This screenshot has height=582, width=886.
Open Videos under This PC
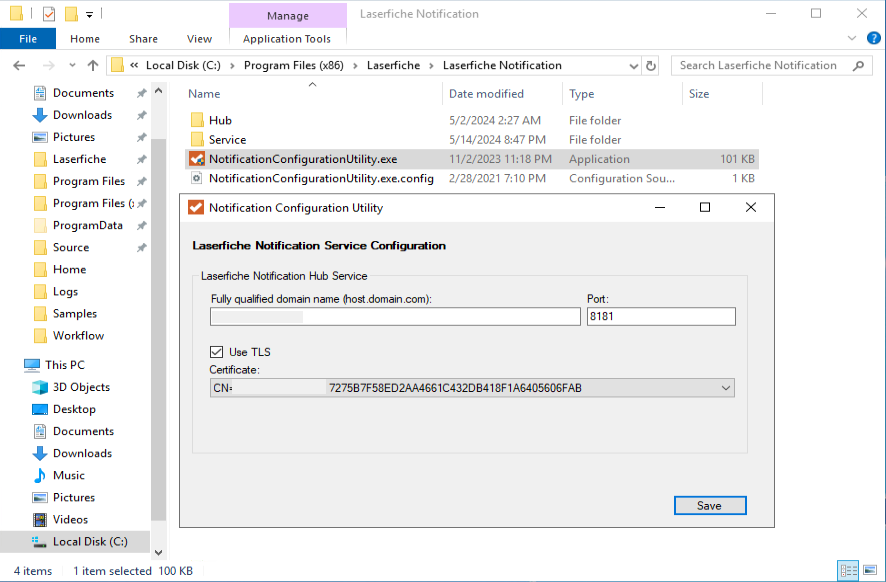click(x=70, y=519)
